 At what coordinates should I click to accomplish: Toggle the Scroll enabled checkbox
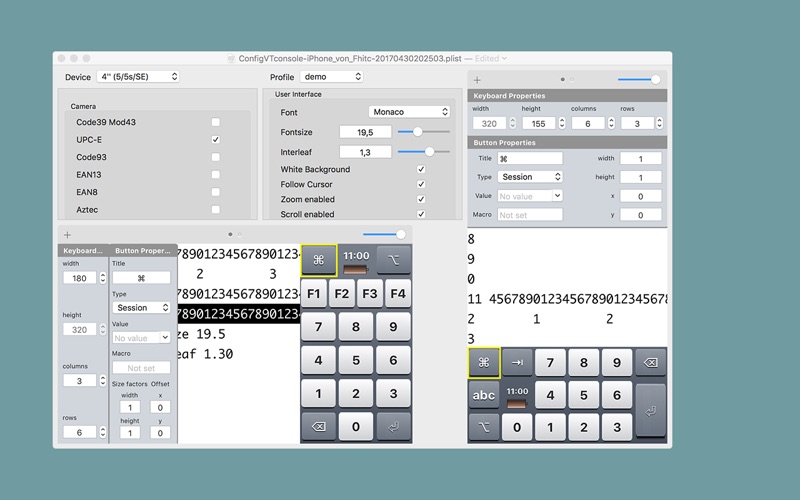tap(421, 214)
